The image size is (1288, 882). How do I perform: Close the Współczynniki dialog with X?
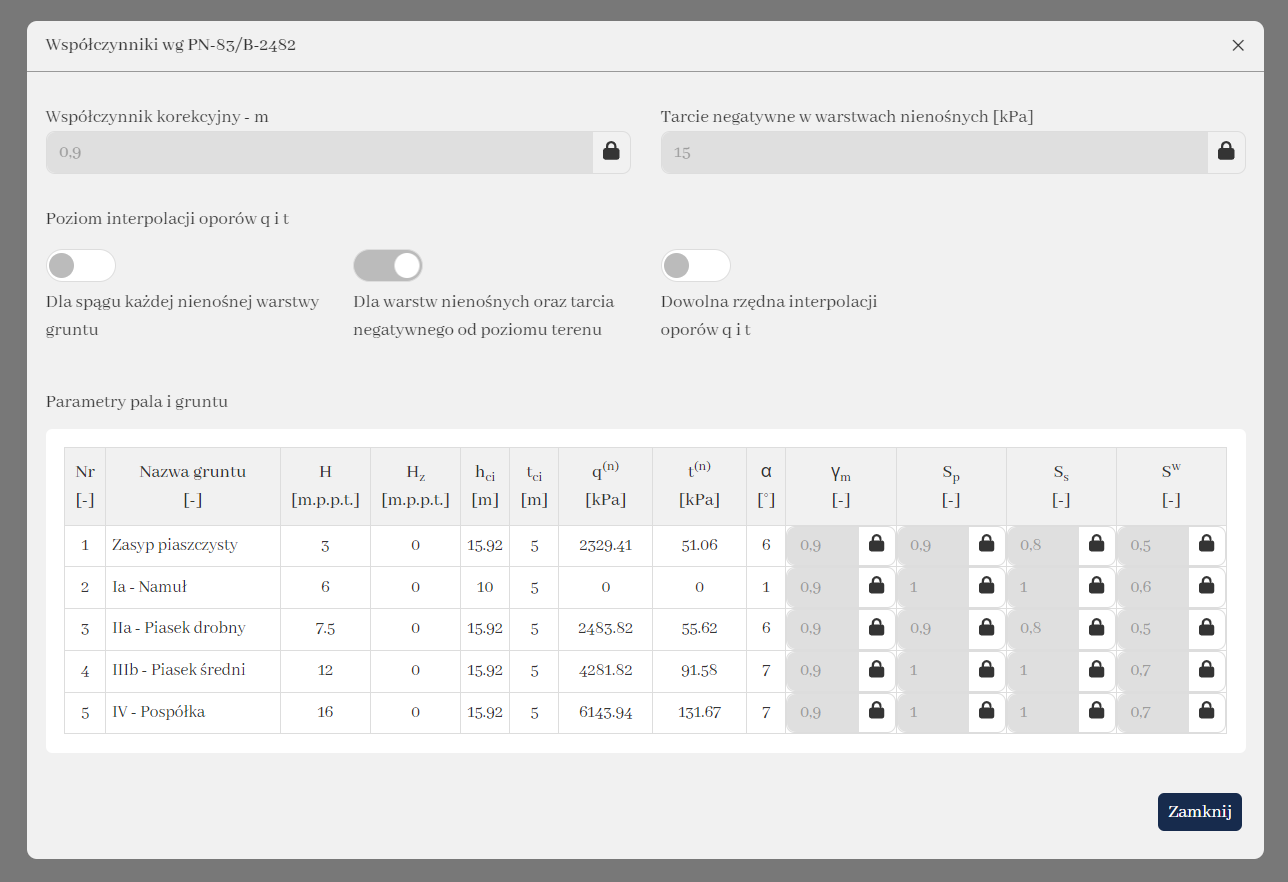(1238, 45)
